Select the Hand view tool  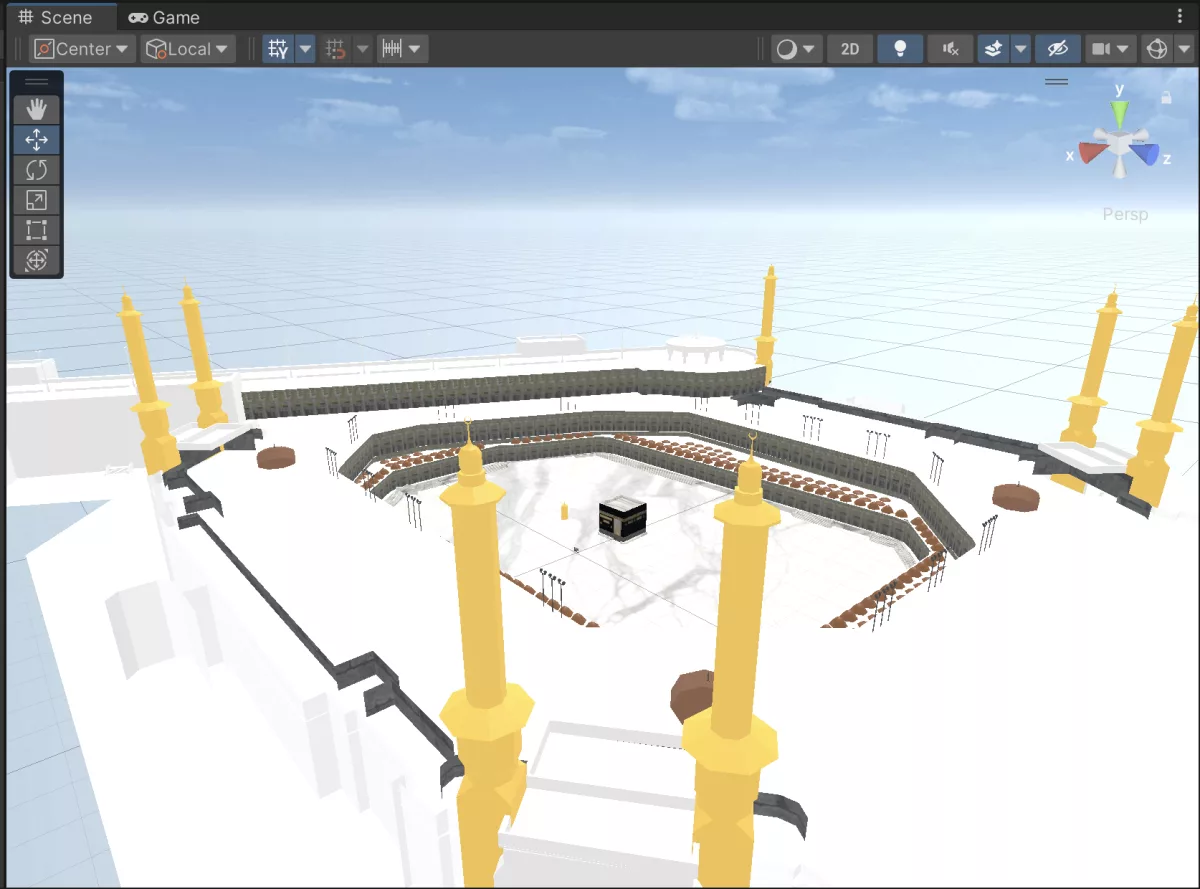[36, 109]
